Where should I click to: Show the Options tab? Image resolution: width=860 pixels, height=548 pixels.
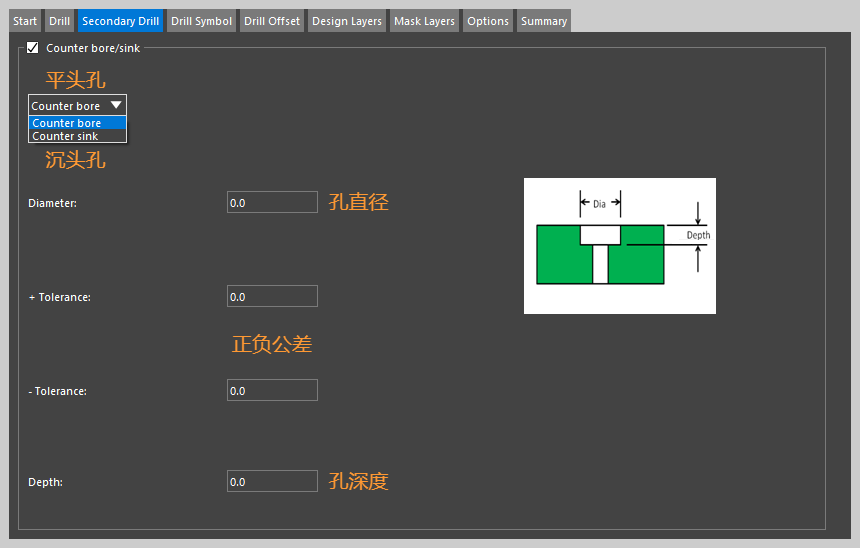(488, 21)
